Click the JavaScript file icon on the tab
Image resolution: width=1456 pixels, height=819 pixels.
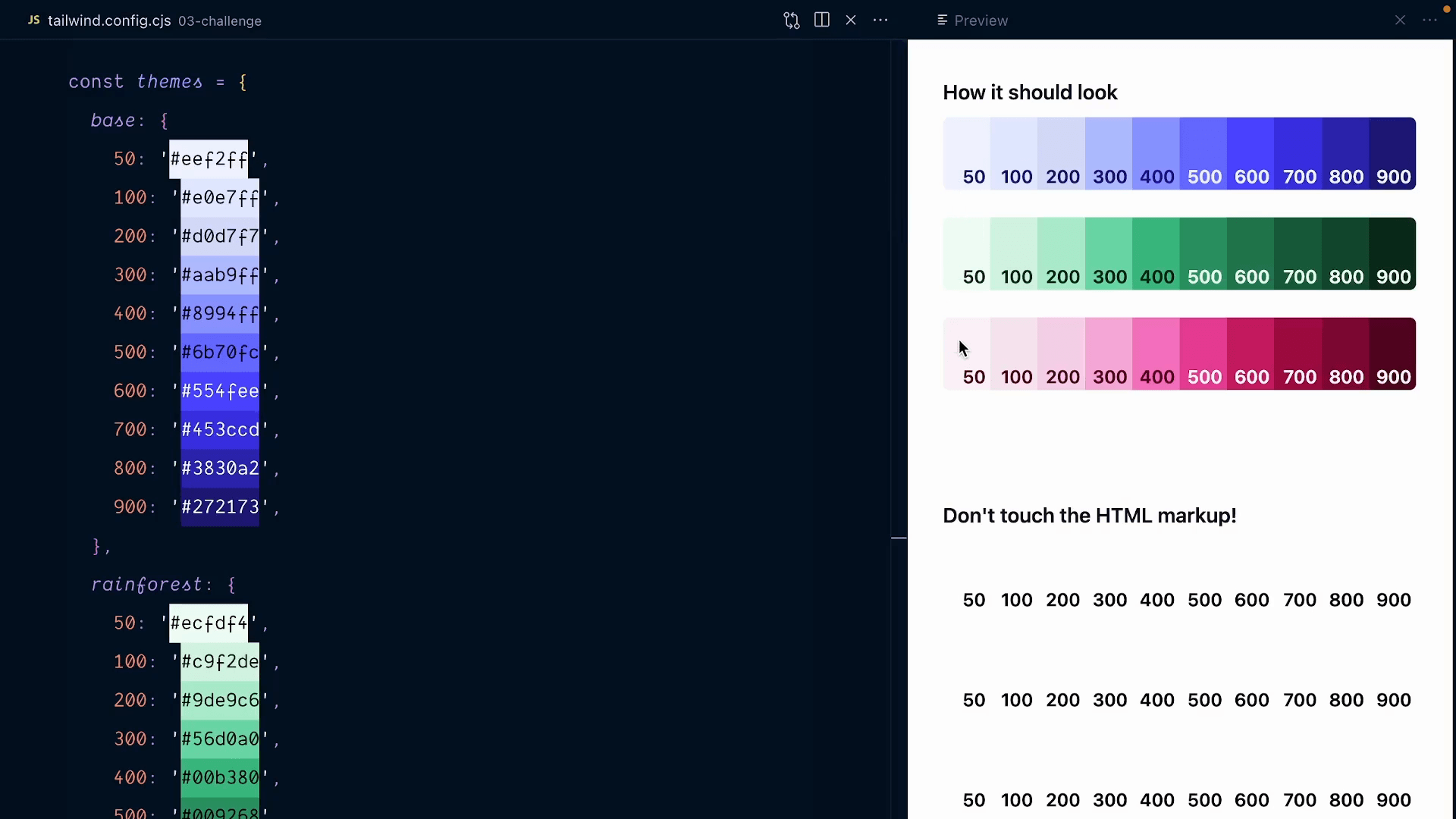click(x=33, y=20)
